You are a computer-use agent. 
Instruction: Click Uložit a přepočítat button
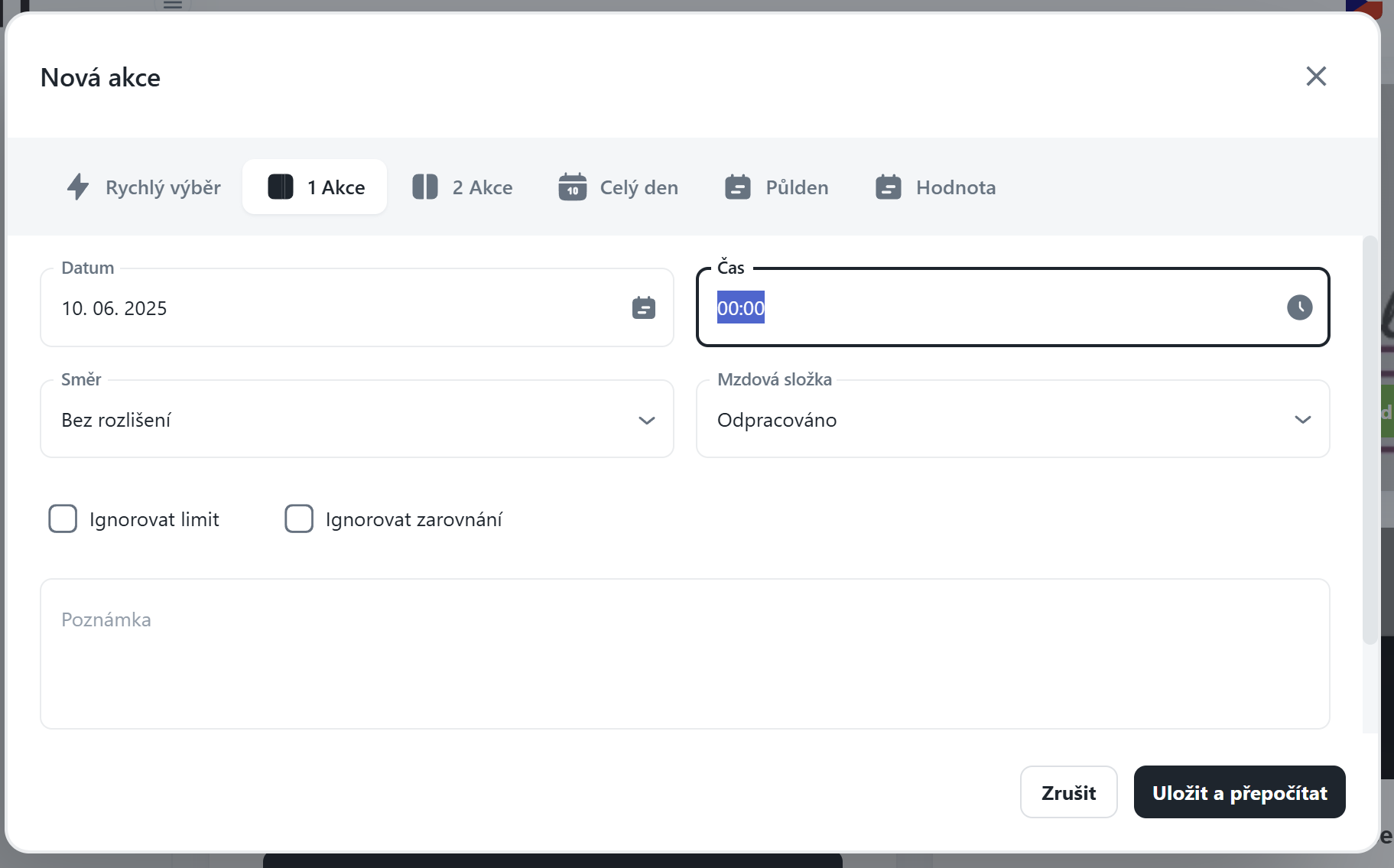pyautogui.click(x=1239, y=792)
